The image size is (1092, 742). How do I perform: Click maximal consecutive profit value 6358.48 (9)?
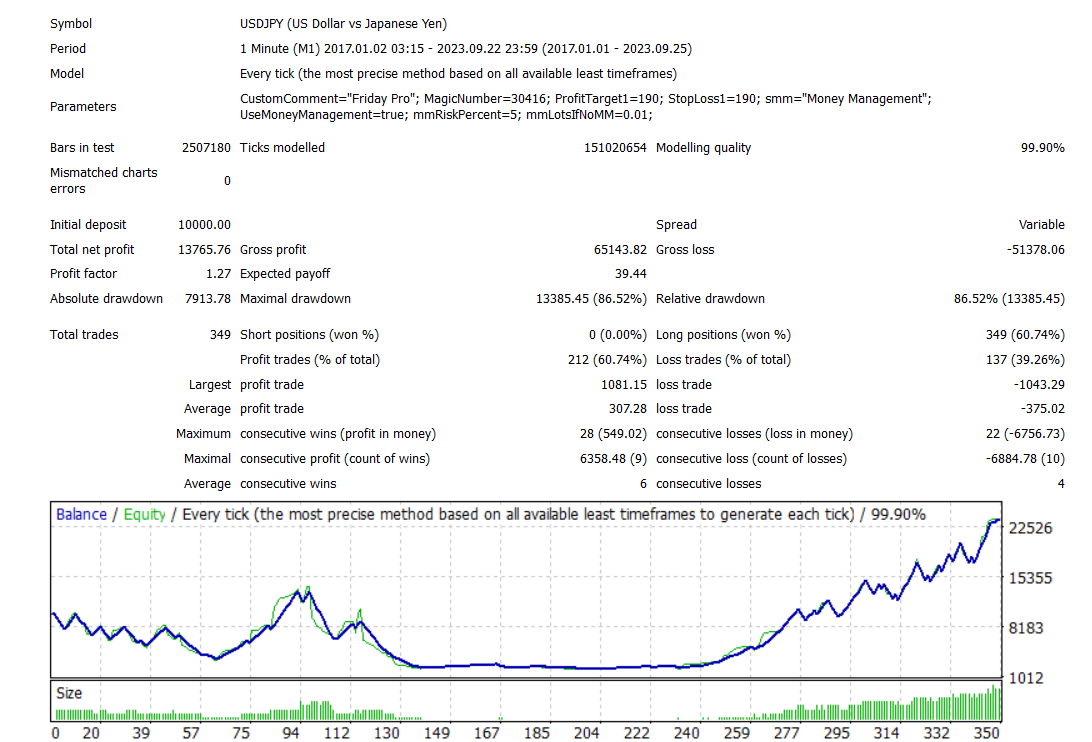(x=614, y=459)
